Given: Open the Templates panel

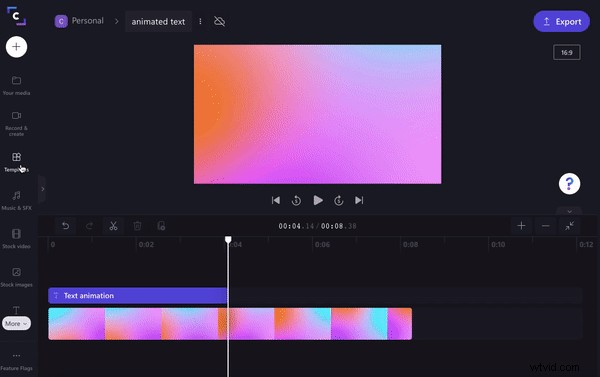Looking at the screenshot, I should coord(16,162).
